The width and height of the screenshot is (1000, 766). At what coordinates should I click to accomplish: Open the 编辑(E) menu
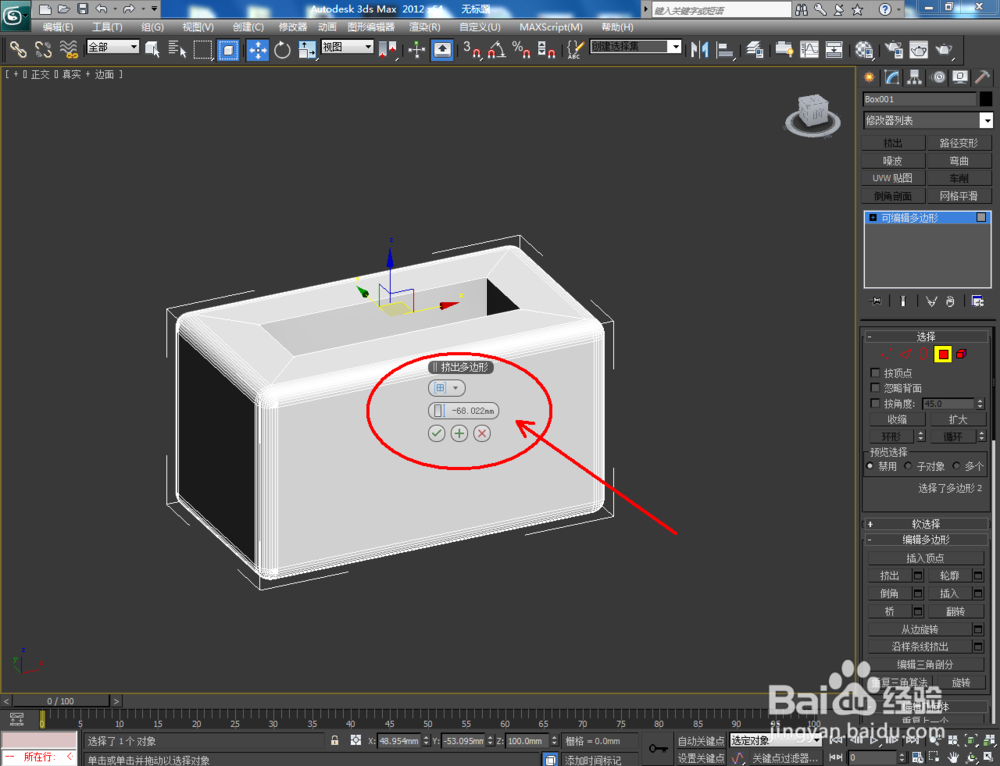57,27
